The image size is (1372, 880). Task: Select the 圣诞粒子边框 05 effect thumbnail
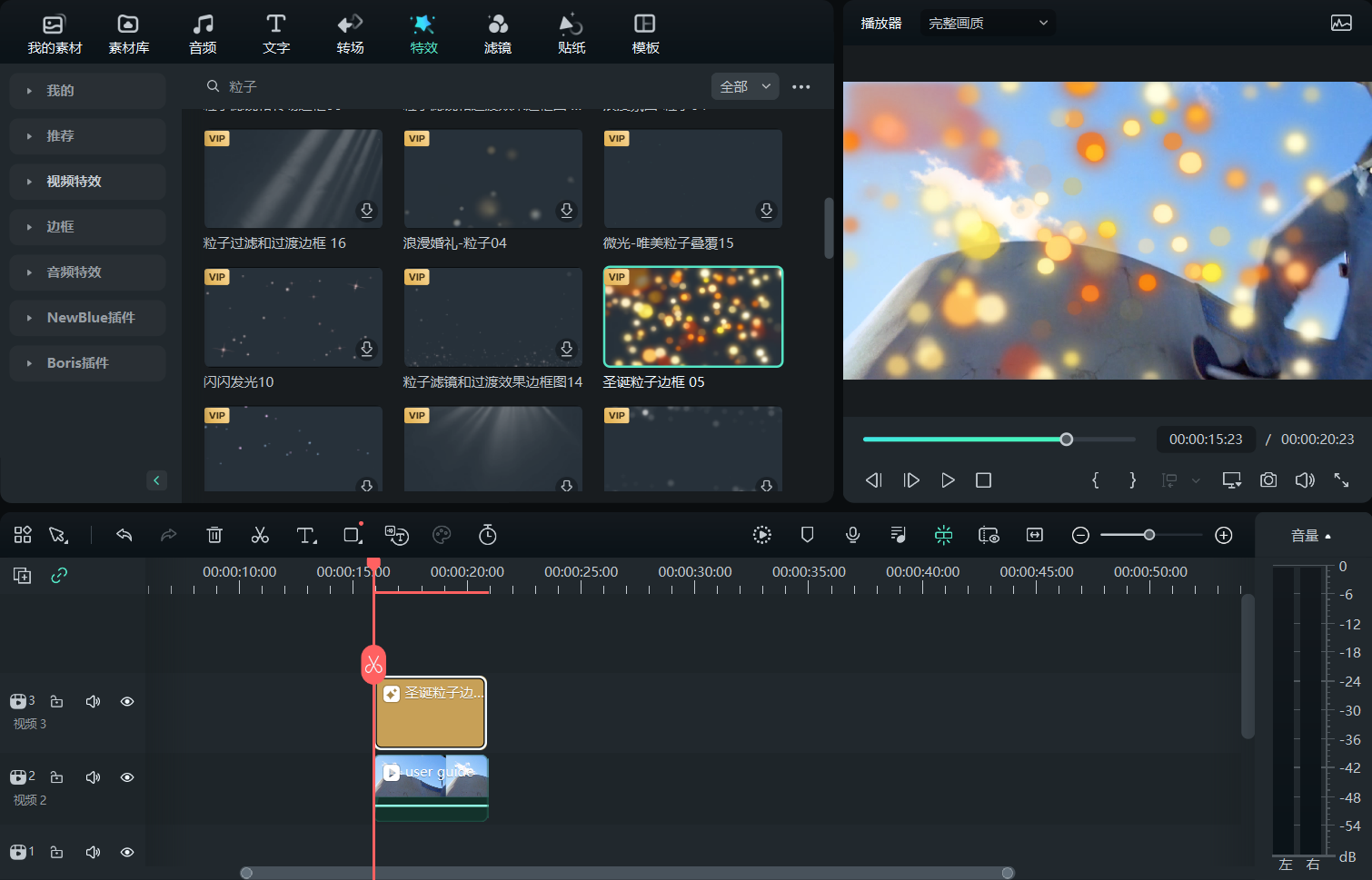pos(692,317)
